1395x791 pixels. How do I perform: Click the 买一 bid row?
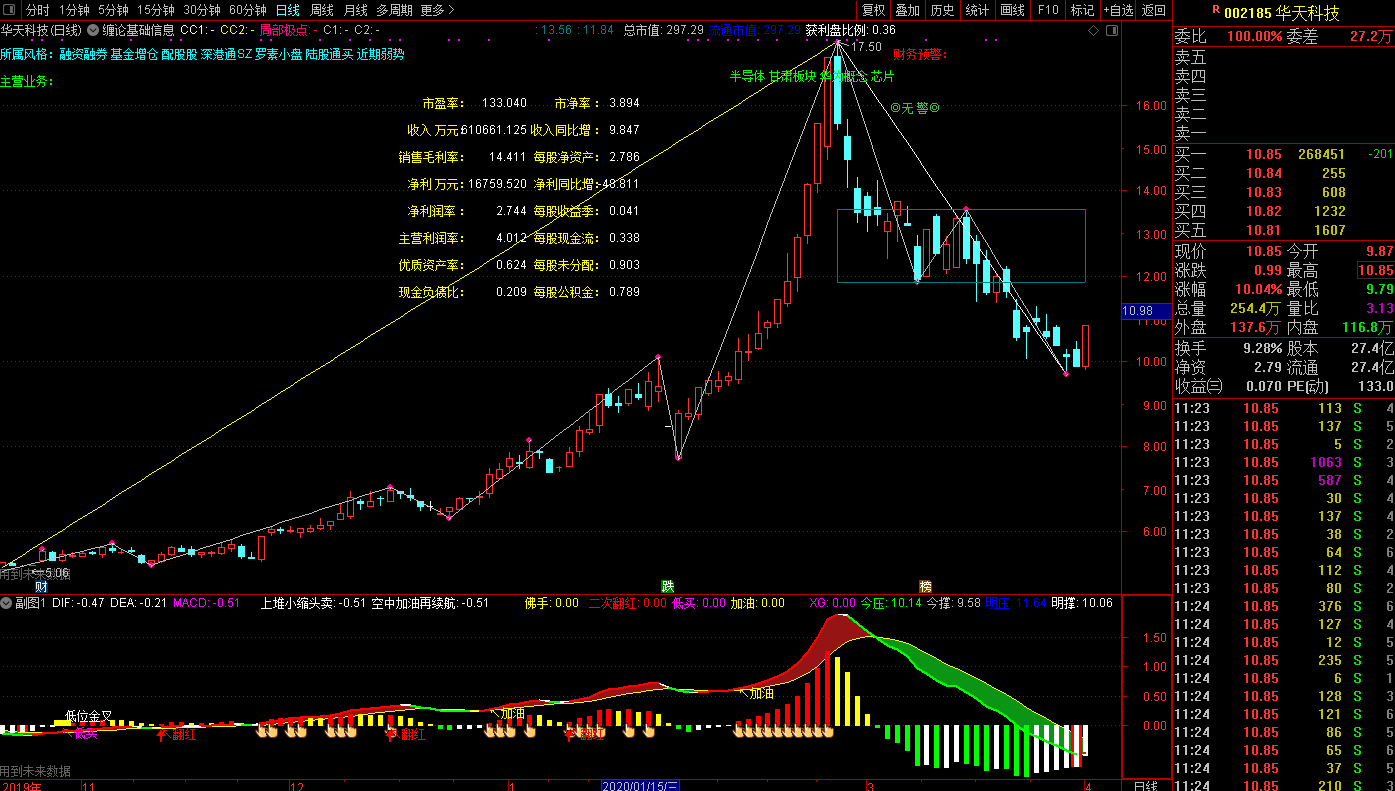[x=1284, y=154]
